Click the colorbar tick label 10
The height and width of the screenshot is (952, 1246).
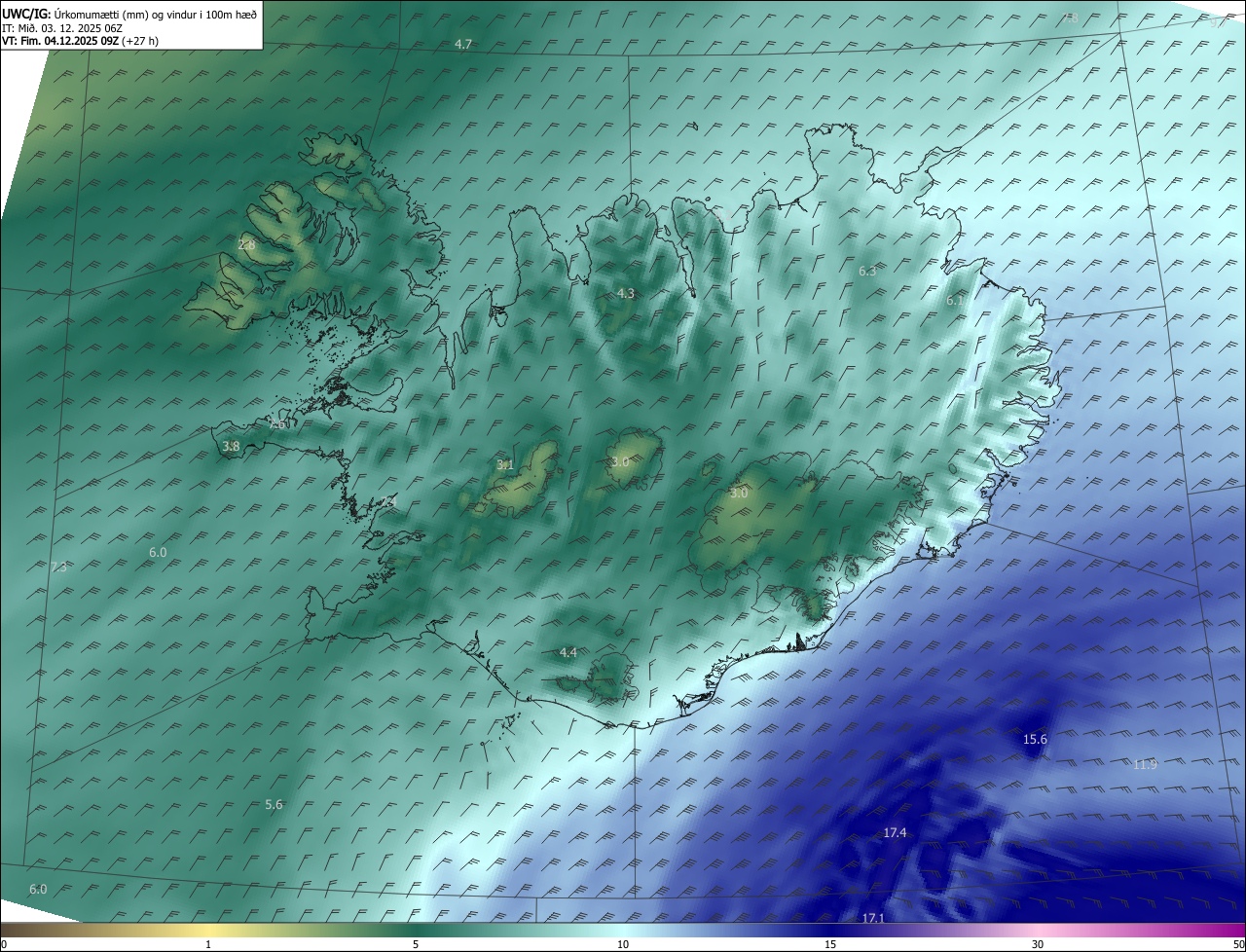coord(623,944)
